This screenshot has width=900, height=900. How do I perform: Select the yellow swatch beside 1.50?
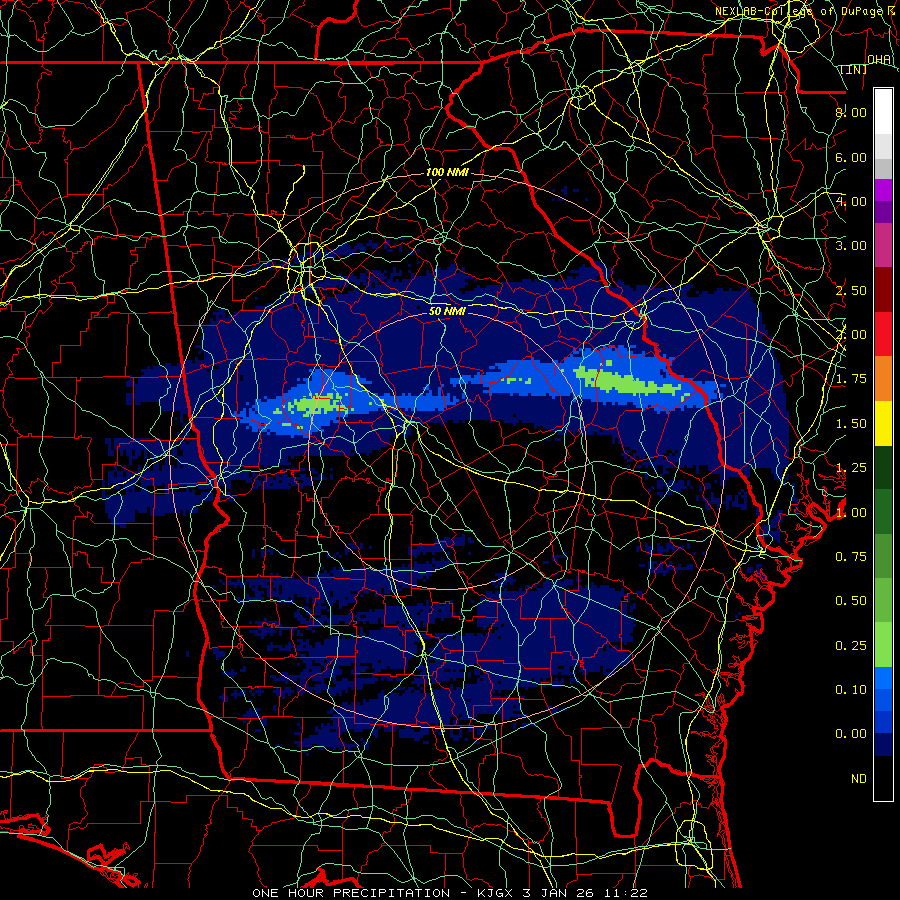[x=883, y=423]
